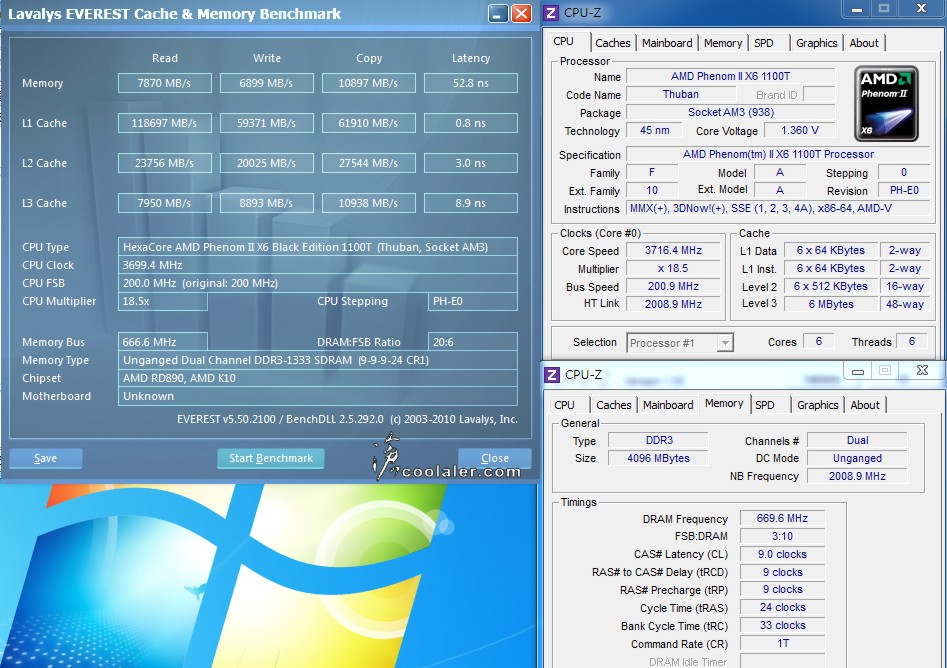The image size is (947, 668).
Task: Minimize the EVEREST benchmark window
Action: 498,13
